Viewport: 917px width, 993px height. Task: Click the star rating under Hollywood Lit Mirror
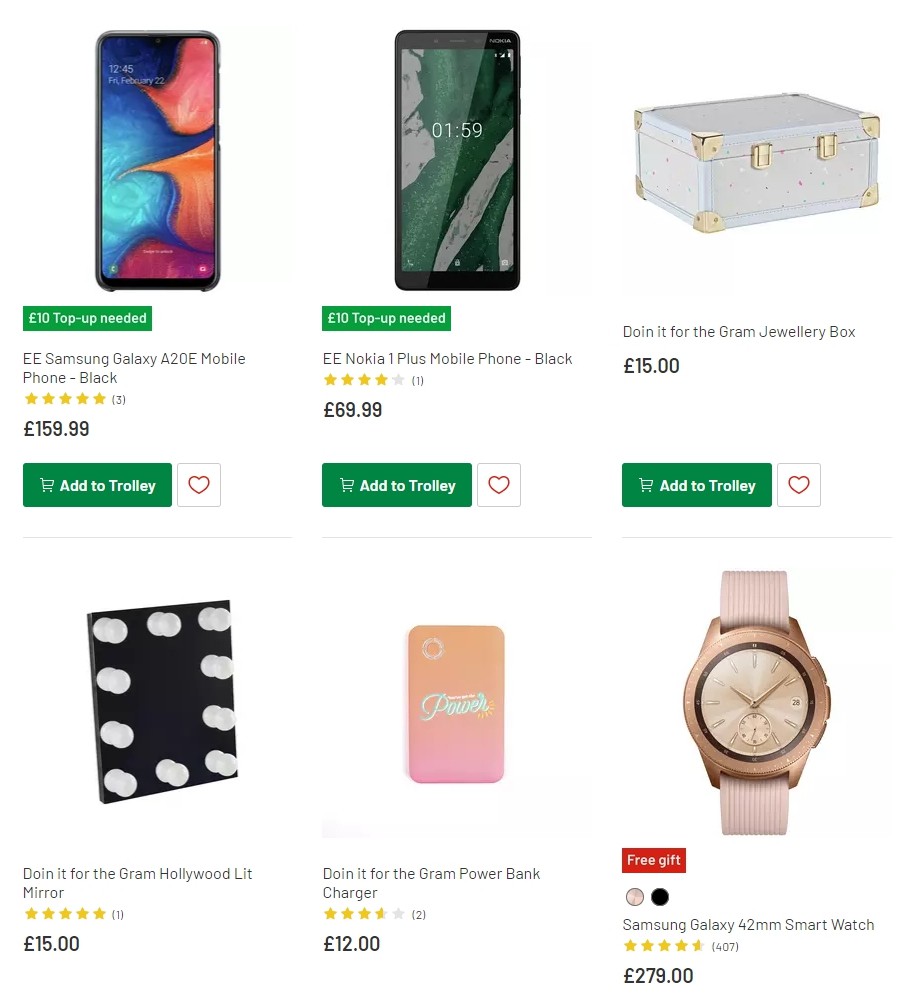click(64, 913)
